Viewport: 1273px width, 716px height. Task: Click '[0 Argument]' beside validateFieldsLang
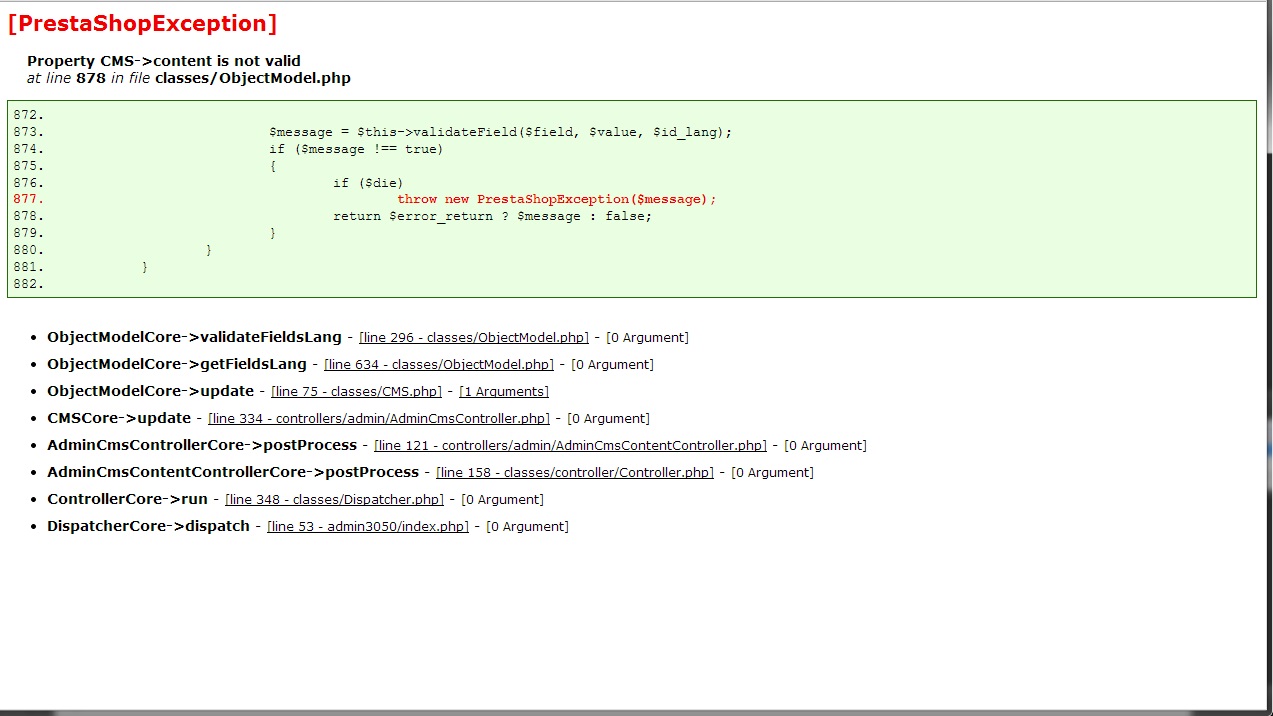(647, 338)
